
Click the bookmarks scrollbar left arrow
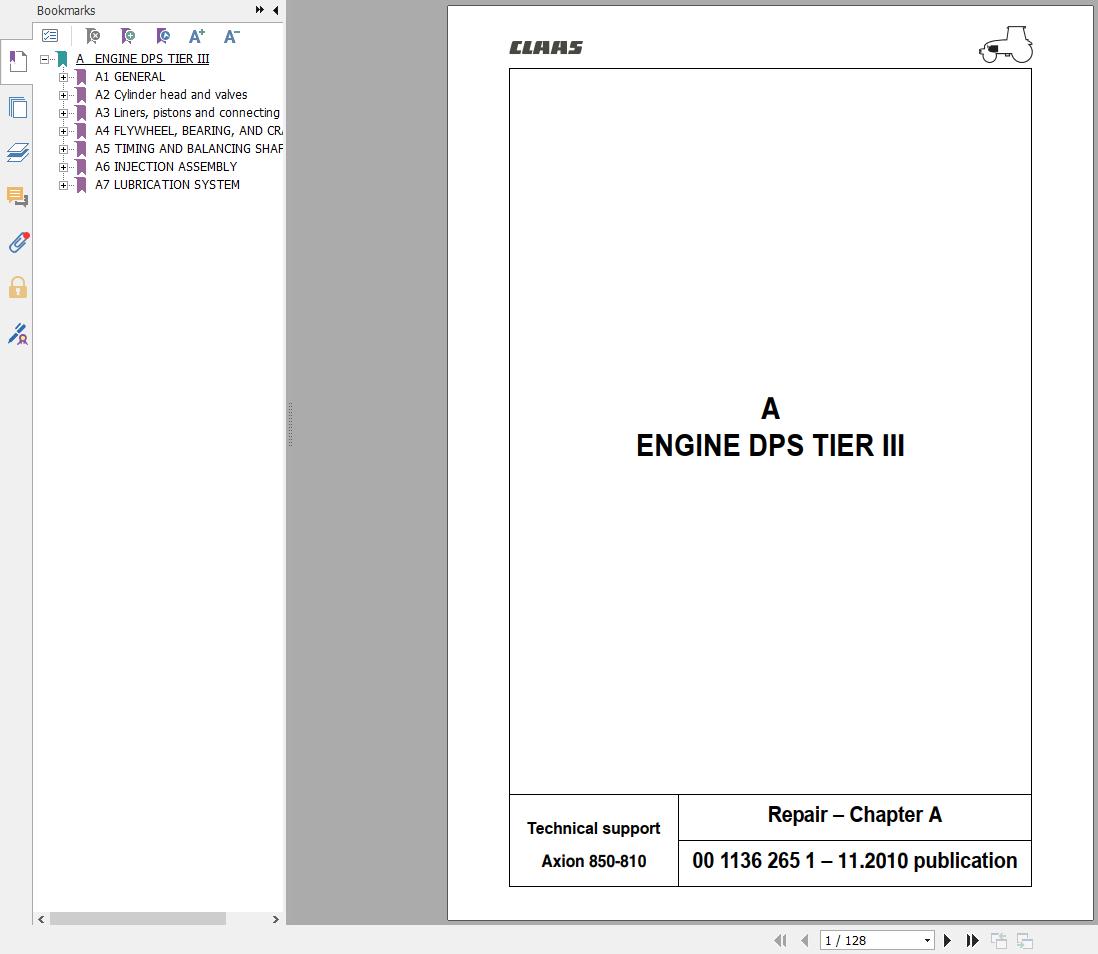click(x=41, y=919)
